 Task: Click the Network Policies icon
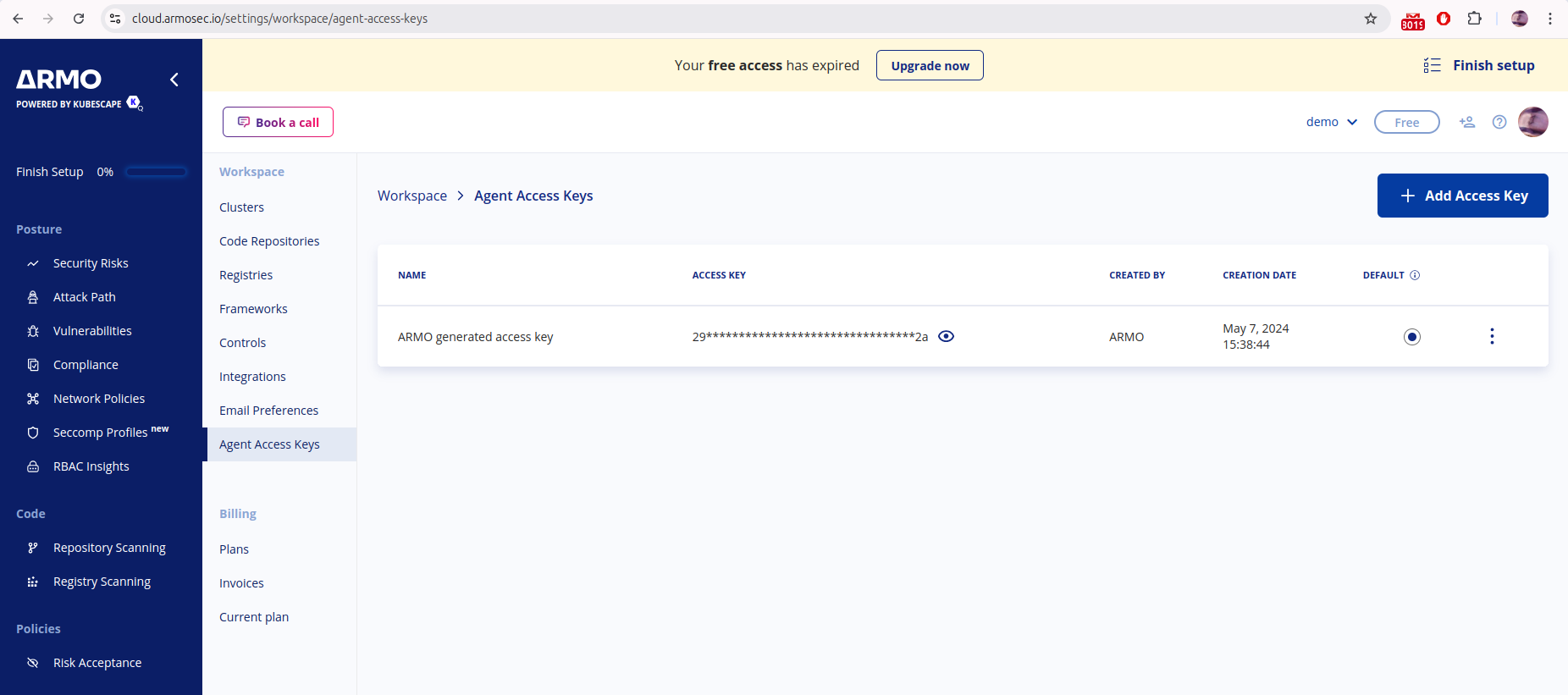(33, 399)
